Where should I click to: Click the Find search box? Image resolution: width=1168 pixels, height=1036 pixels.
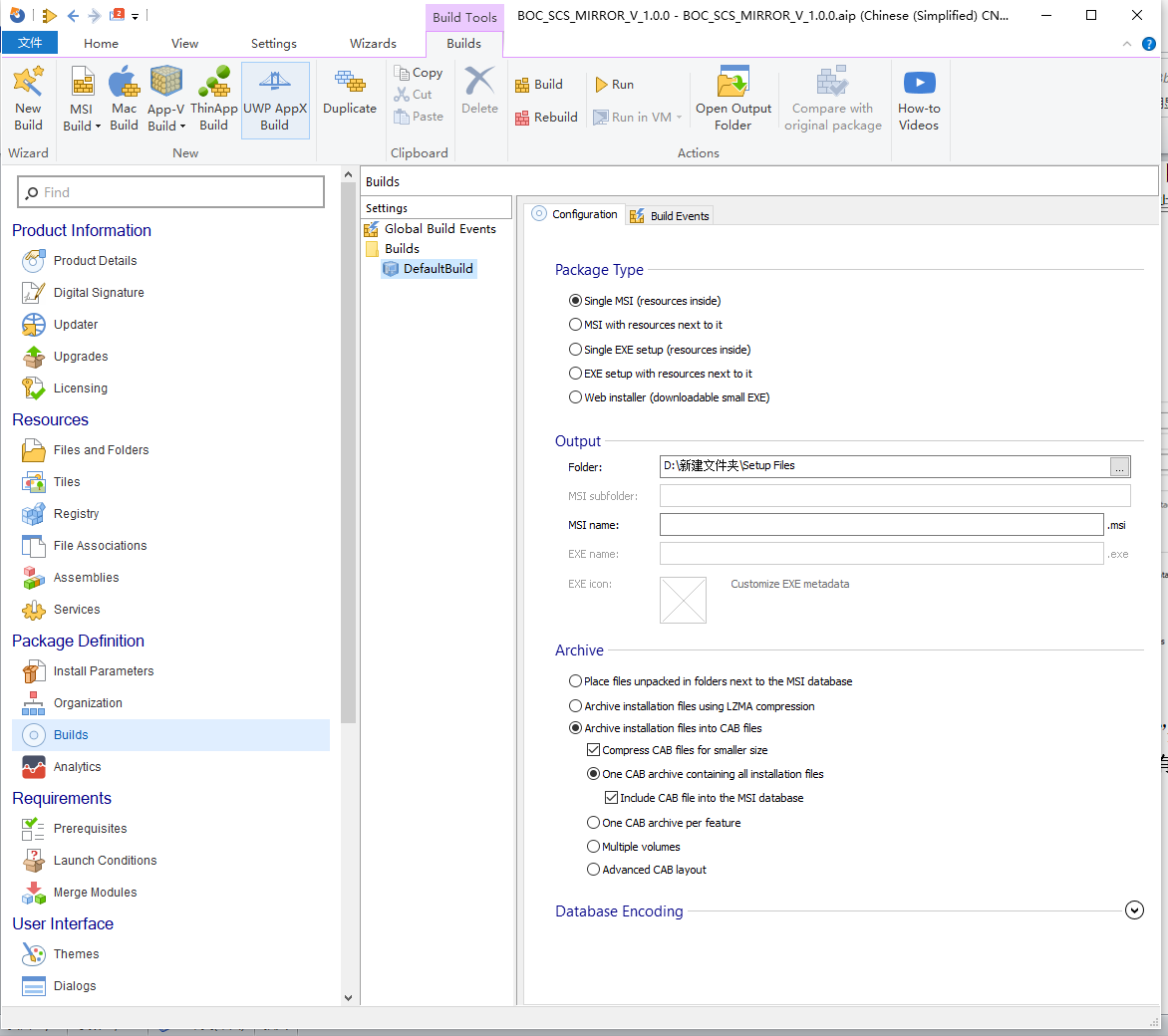[169, 191]
